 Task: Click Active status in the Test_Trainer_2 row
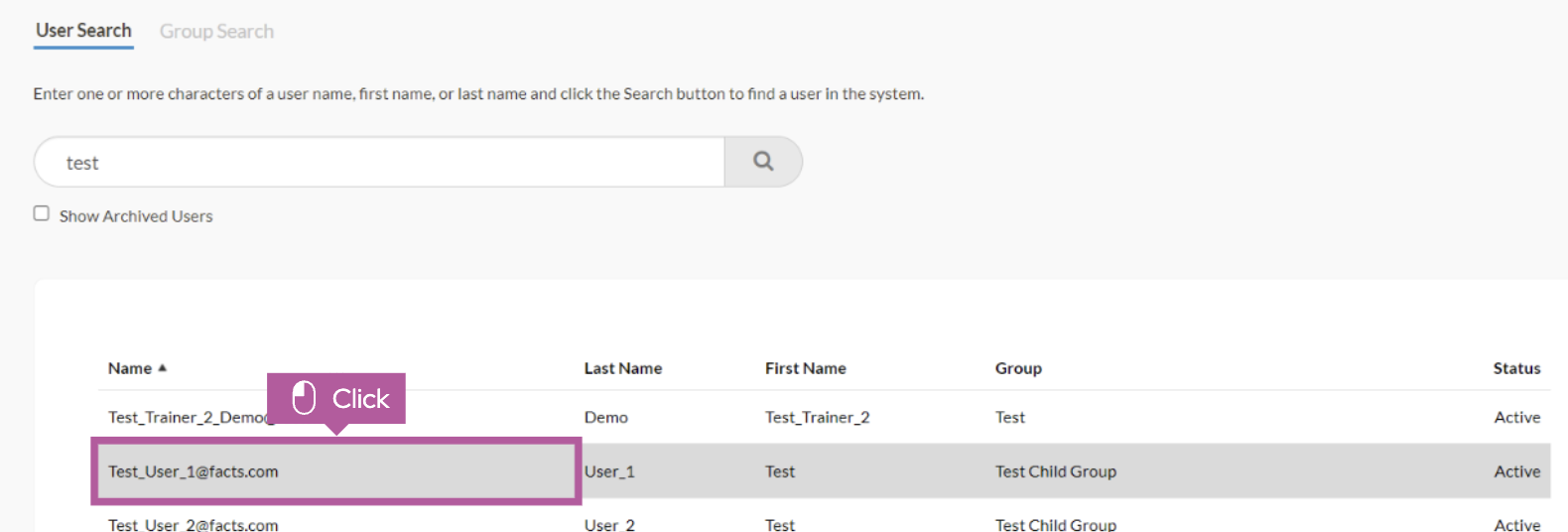tap(1516, 418)
